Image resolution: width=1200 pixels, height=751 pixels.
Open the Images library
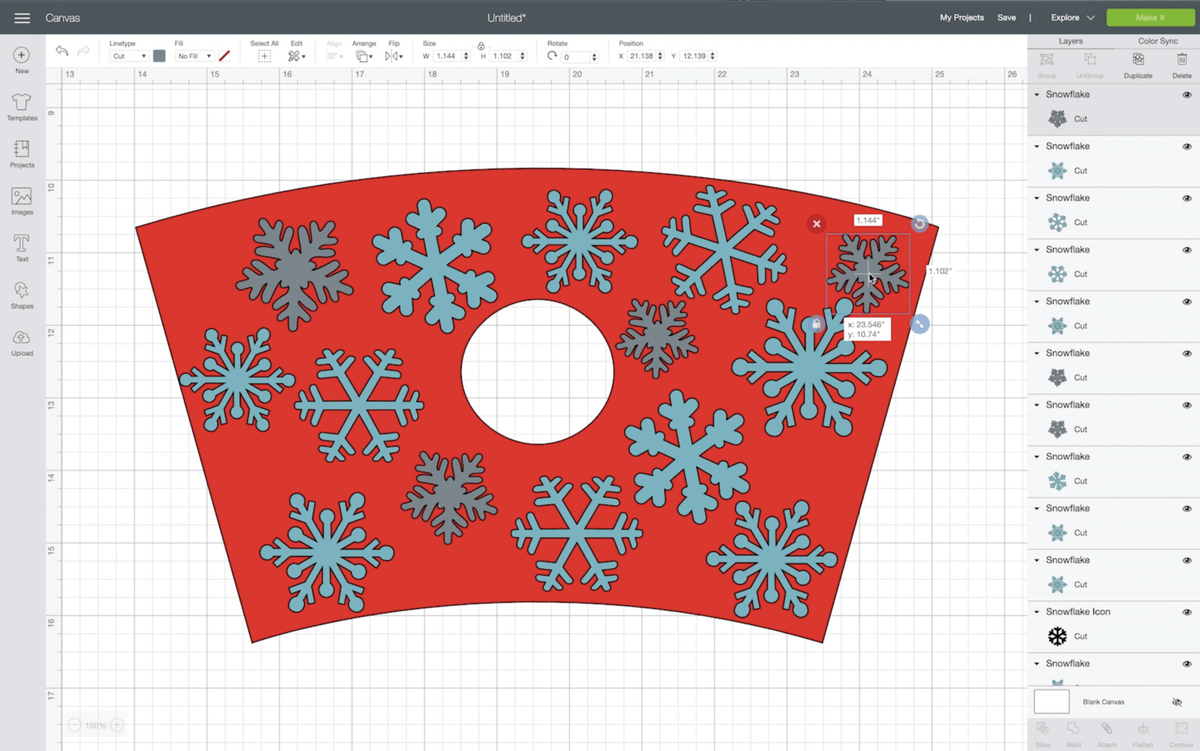pos(22,200)
